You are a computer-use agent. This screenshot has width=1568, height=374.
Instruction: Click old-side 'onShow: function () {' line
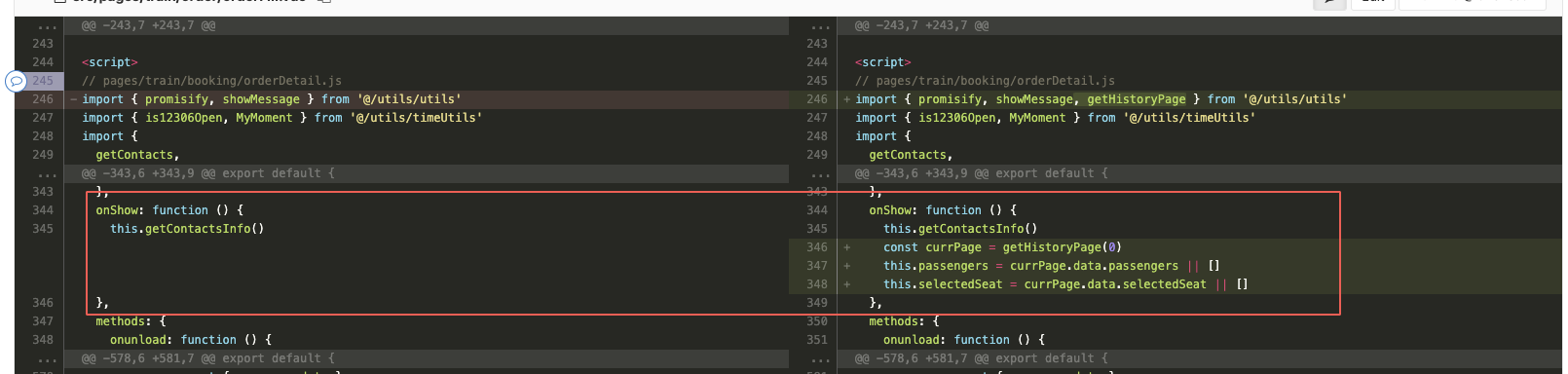click(x=169, y=210)
